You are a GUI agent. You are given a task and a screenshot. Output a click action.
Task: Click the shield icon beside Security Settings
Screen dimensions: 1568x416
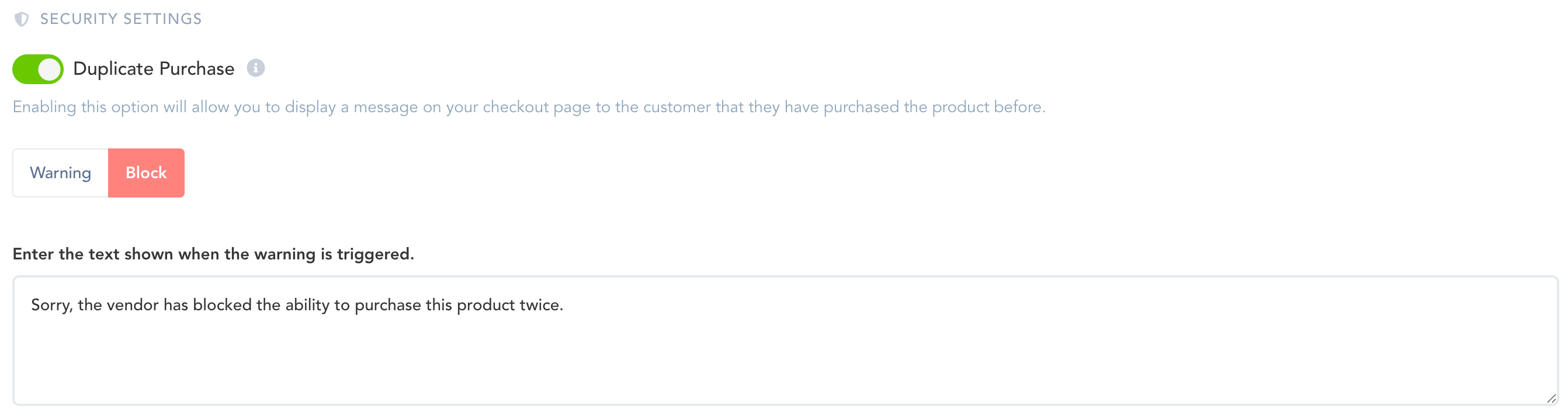[22, 19]
